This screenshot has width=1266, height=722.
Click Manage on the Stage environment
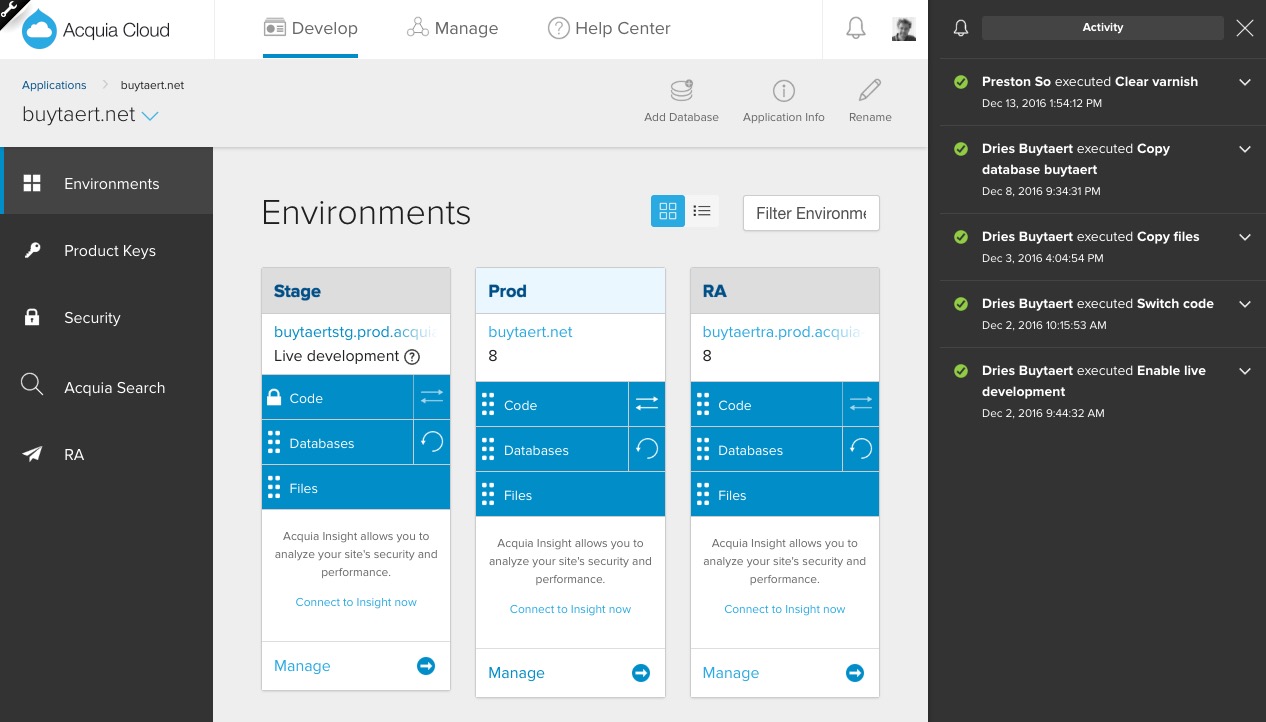(x=302, y=665)
